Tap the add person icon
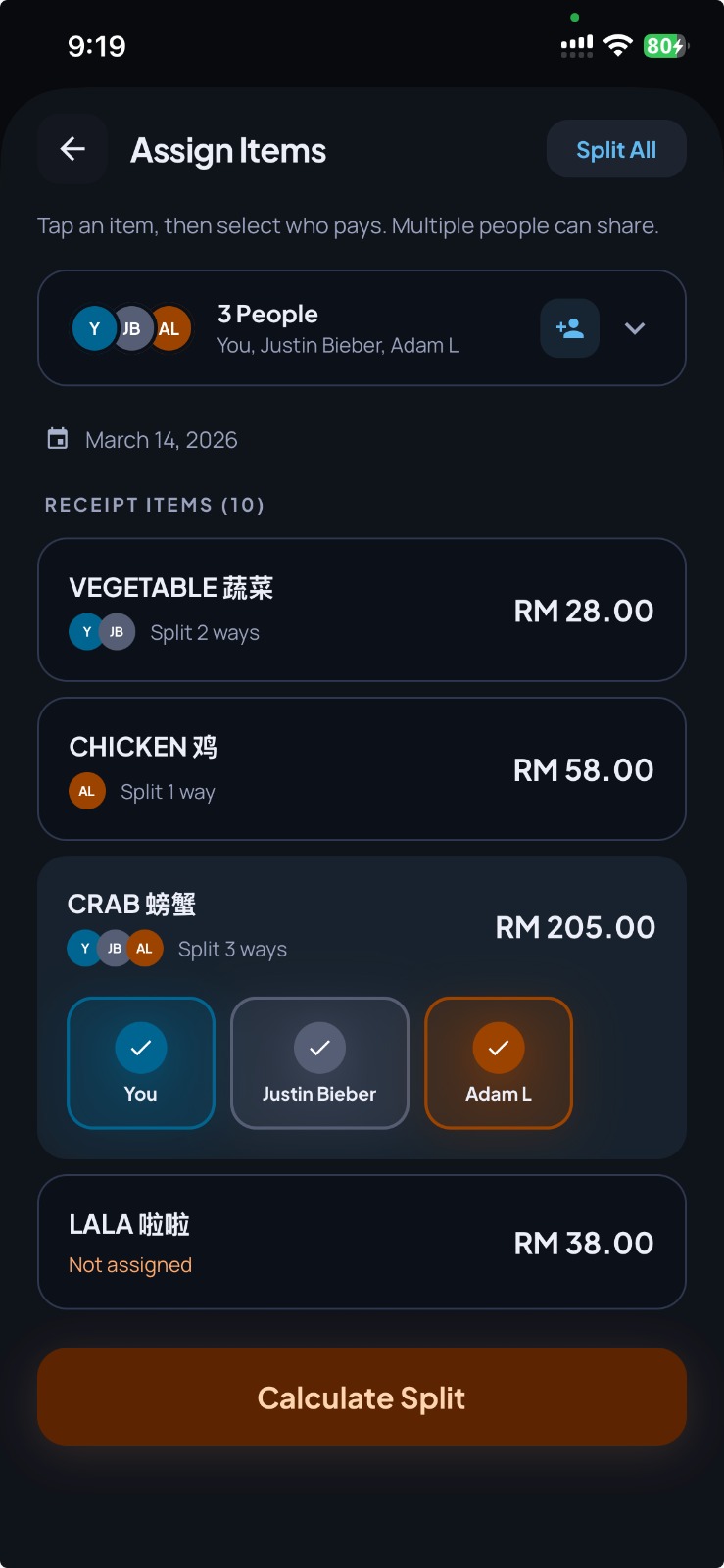This screenshot has height=1568, width=724. tap(569, 328)
